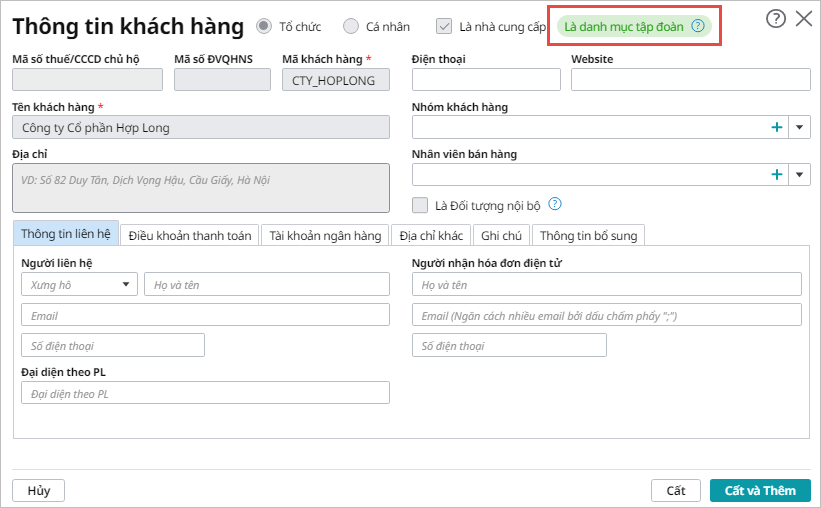821x508 pixels.
Task: Focus the Đại diện theo PL text field
Action: click(205, 393)
